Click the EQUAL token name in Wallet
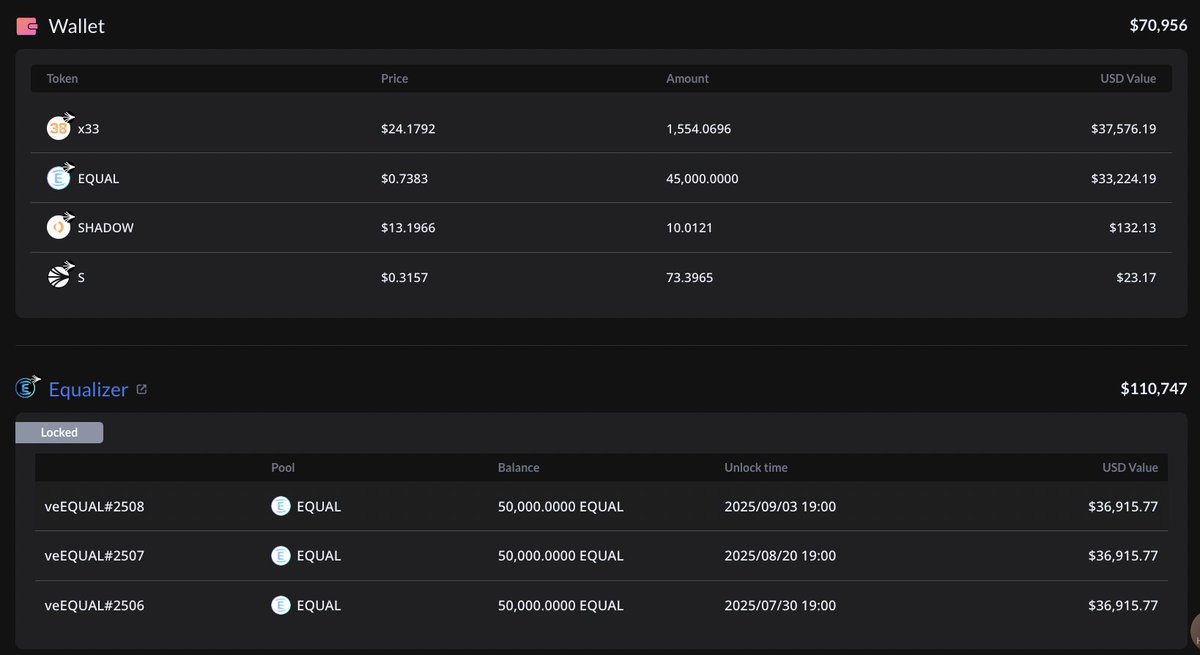Screen dimensions: 1200x655 tap(98, 179)
